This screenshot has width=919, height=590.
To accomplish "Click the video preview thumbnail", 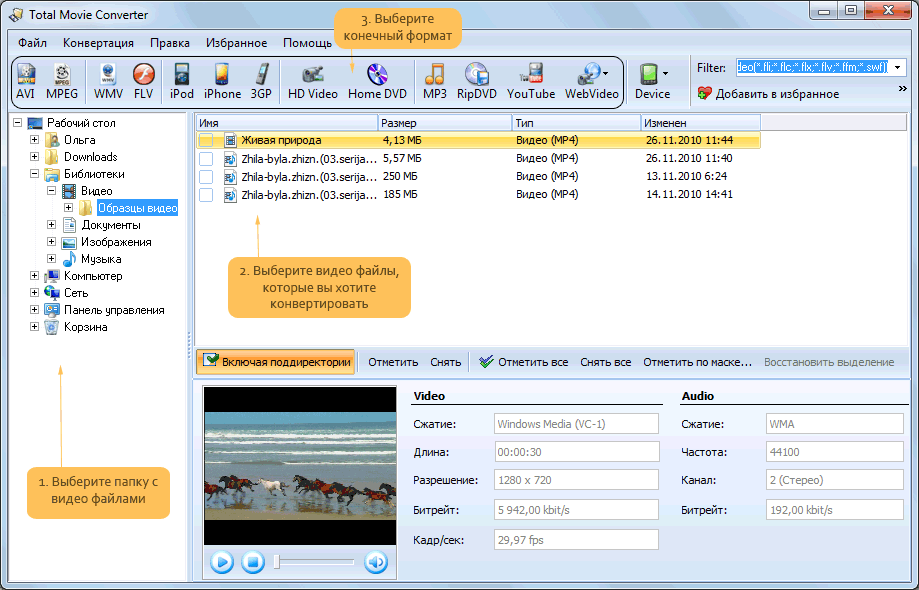I will coord(300,465).
